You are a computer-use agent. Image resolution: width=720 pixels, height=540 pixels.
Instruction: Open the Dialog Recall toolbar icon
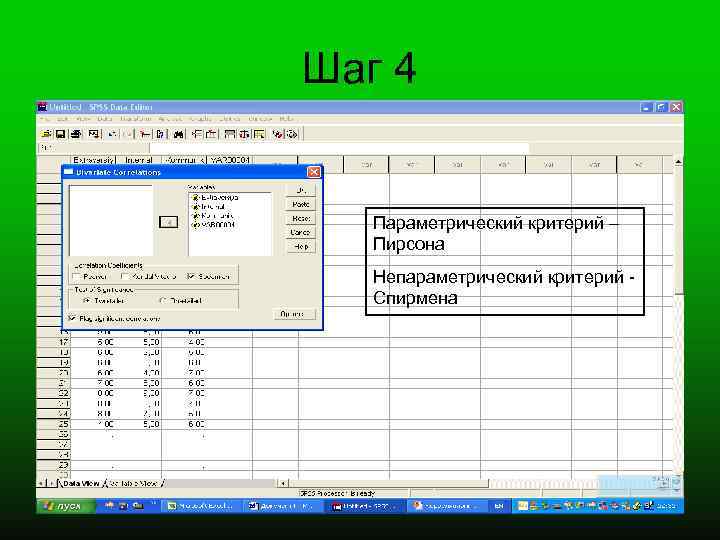[94, 134]
